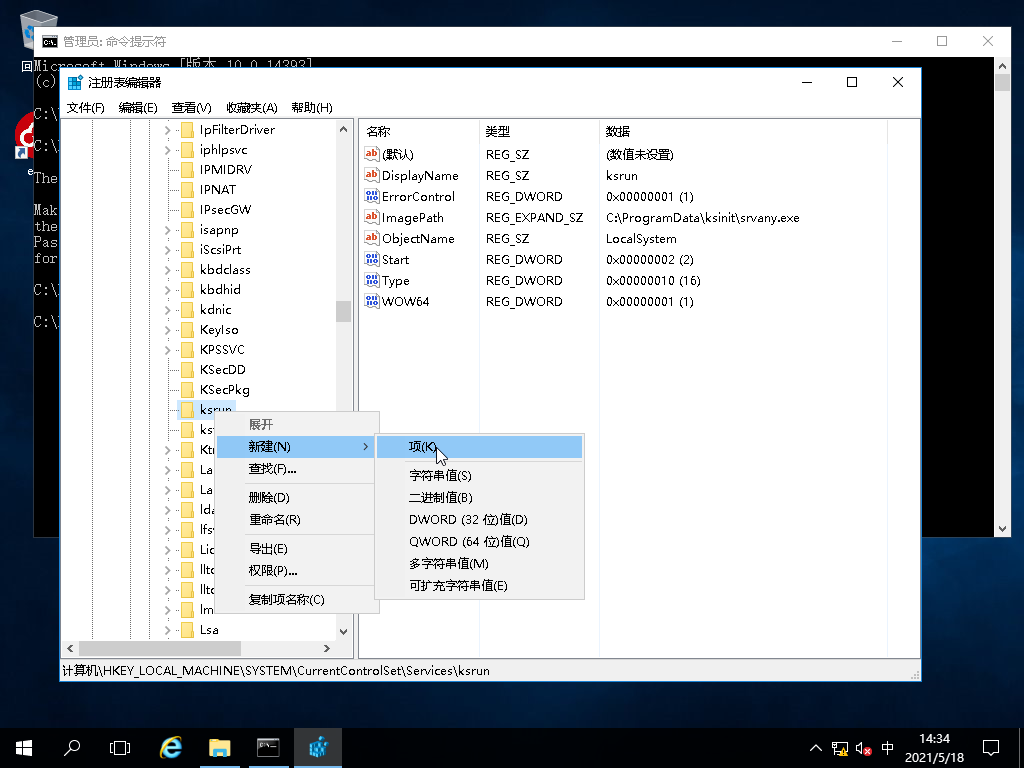Open the 编辑(E) menu in menu bar
This screenshot has width=1024, height=768.
[x=138, y=108]
